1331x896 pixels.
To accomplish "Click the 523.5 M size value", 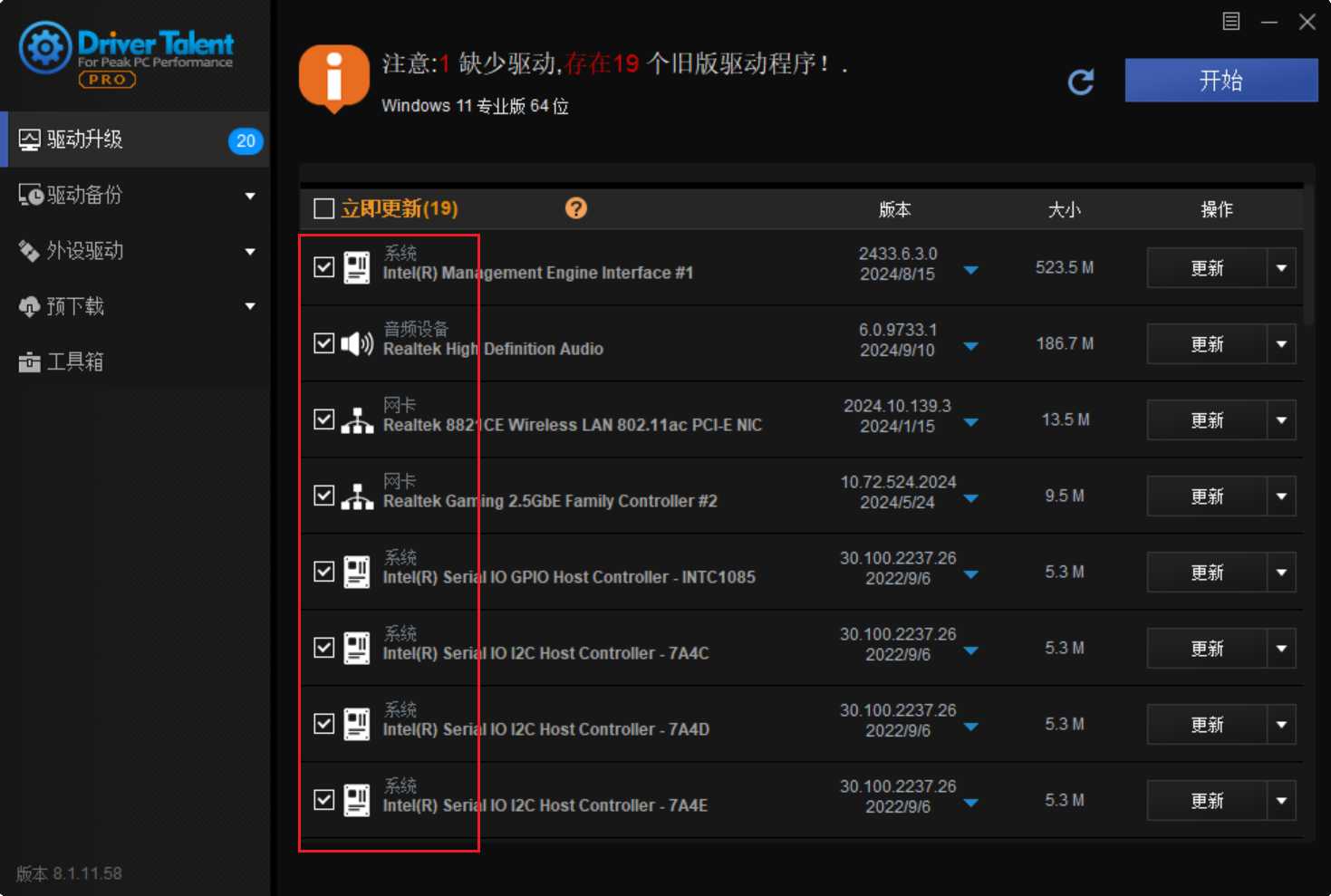I will [x=1065, y=267].
